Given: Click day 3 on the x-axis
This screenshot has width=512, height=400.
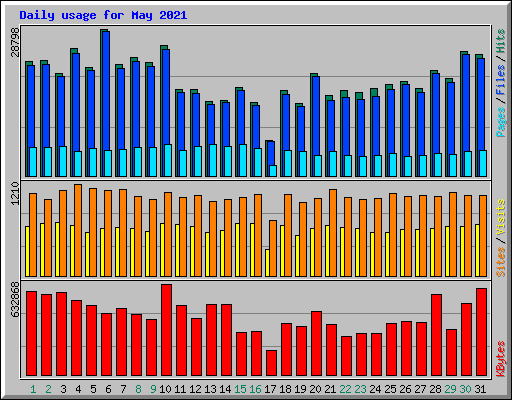Looking at the screenshot, I should [63, 389].
